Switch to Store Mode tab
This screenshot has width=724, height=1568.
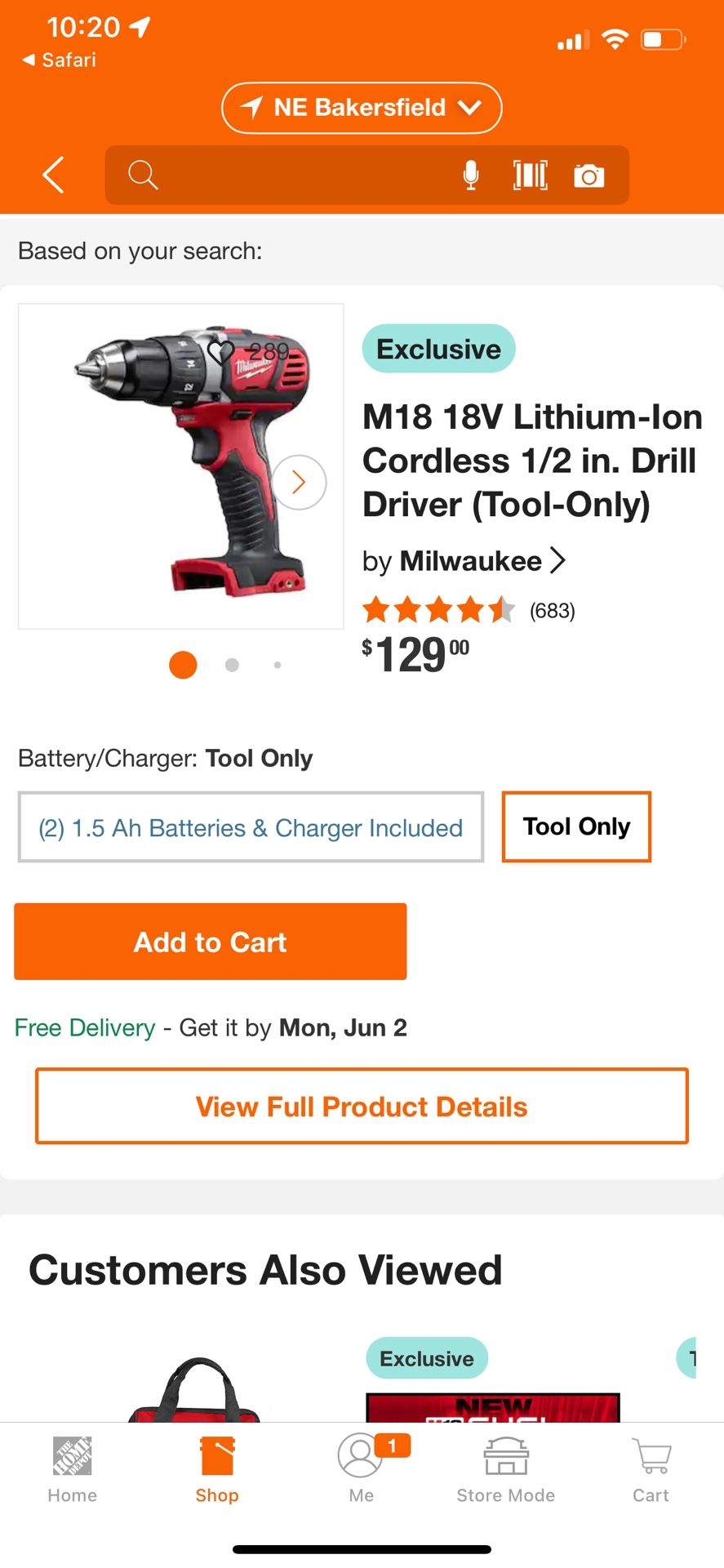[506, 1470]
